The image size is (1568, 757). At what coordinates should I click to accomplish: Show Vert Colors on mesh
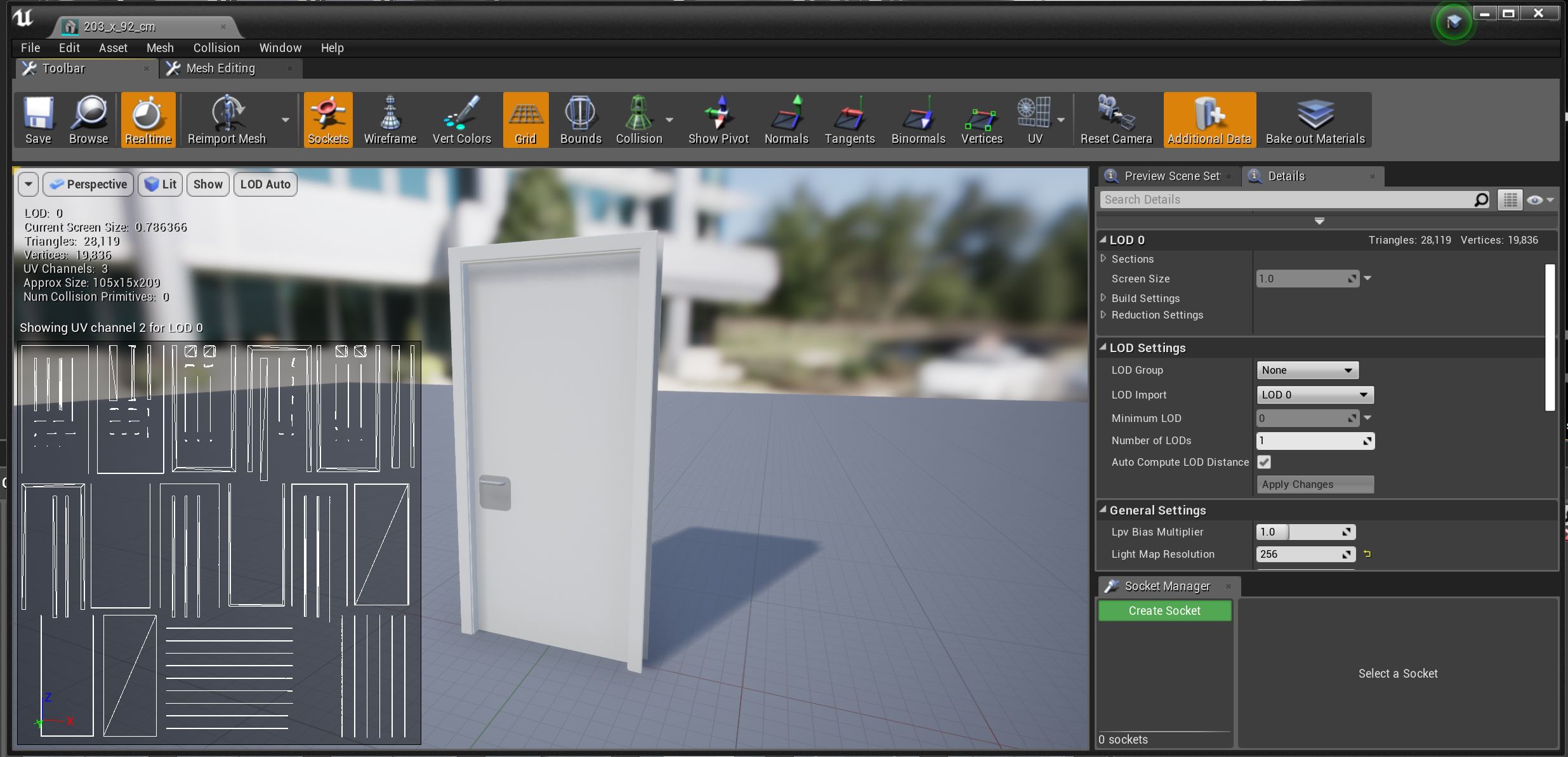[462, 120]
